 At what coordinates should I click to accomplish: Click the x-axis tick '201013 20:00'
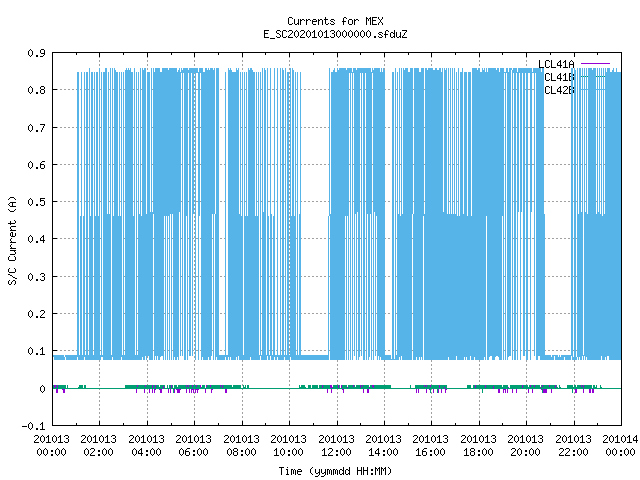pos(525,446)
